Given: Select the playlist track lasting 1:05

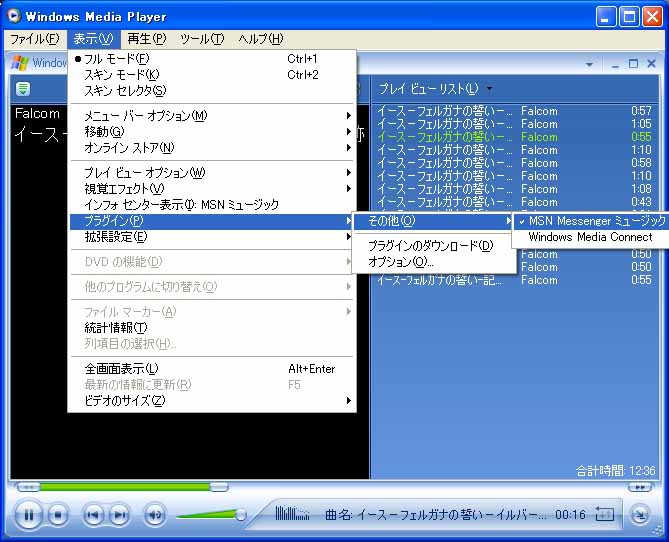Looking at the screenshot, I should pos(514,124).
